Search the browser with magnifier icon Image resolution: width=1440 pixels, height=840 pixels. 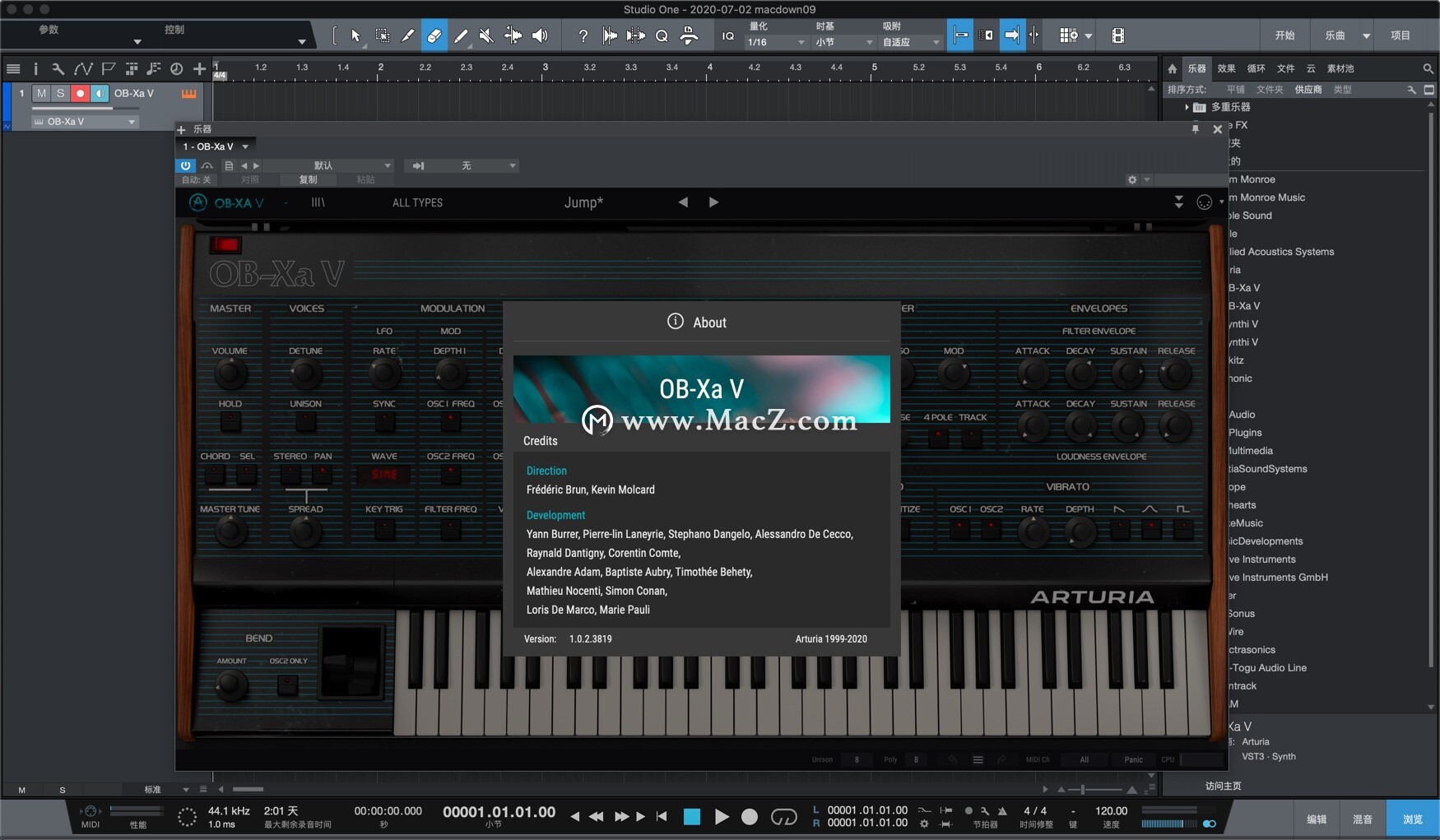1428,69
